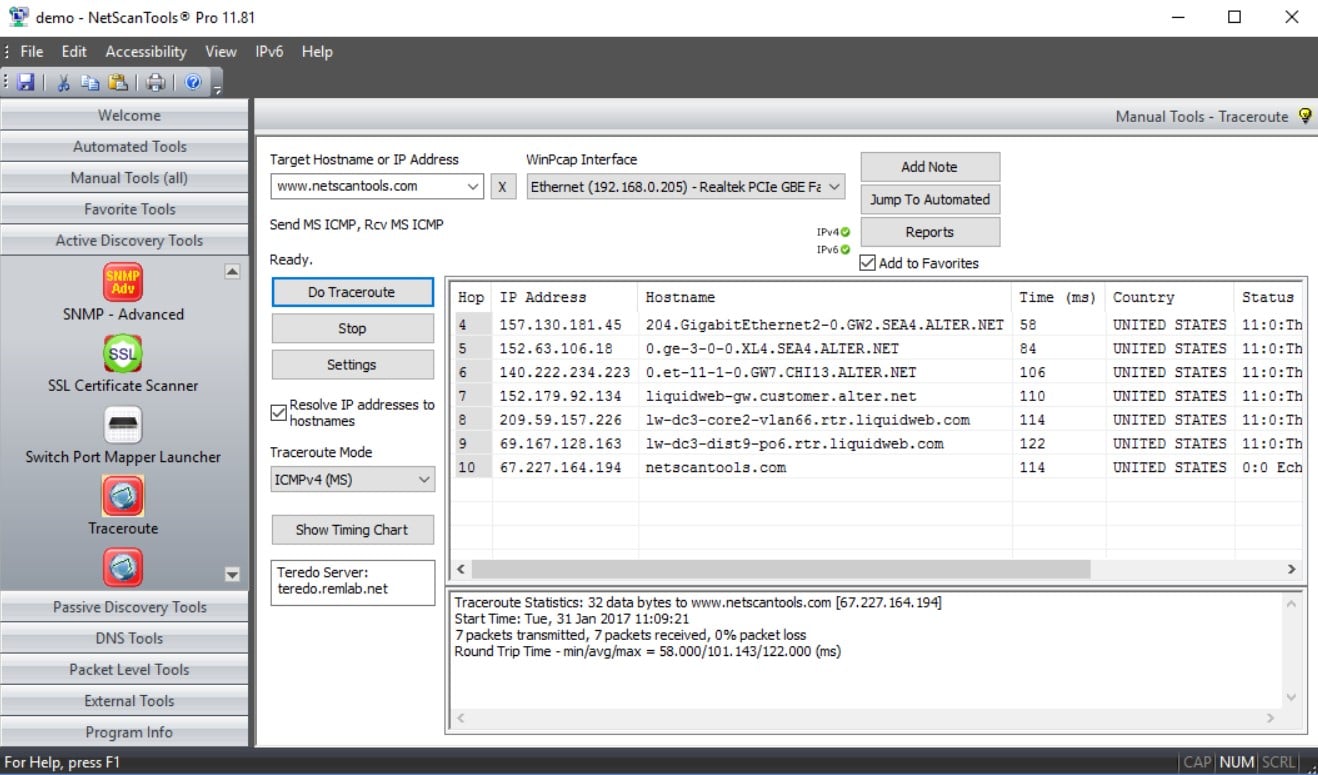Expand the External Tools section
The image size is (1318, 775).
pos(124,701)
